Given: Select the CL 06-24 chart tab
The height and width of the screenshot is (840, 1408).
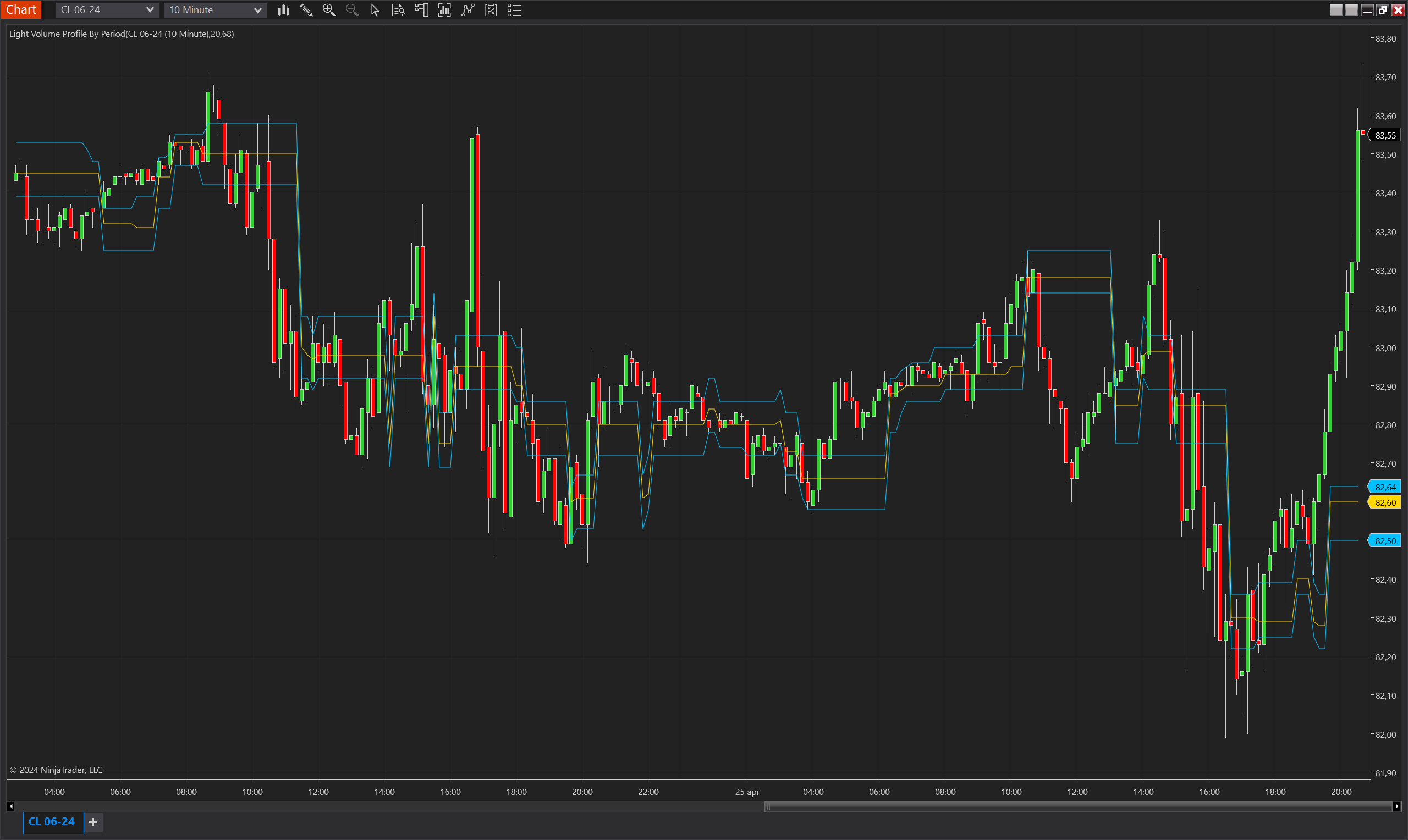Looking at the screenshot, I should coord(52,822).
